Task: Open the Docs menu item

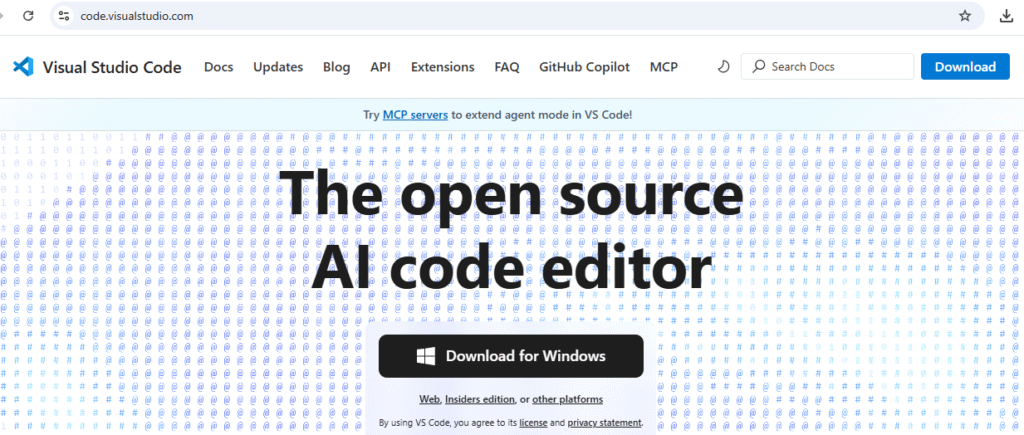Action: pyautogui.click(x=218, y=67)
